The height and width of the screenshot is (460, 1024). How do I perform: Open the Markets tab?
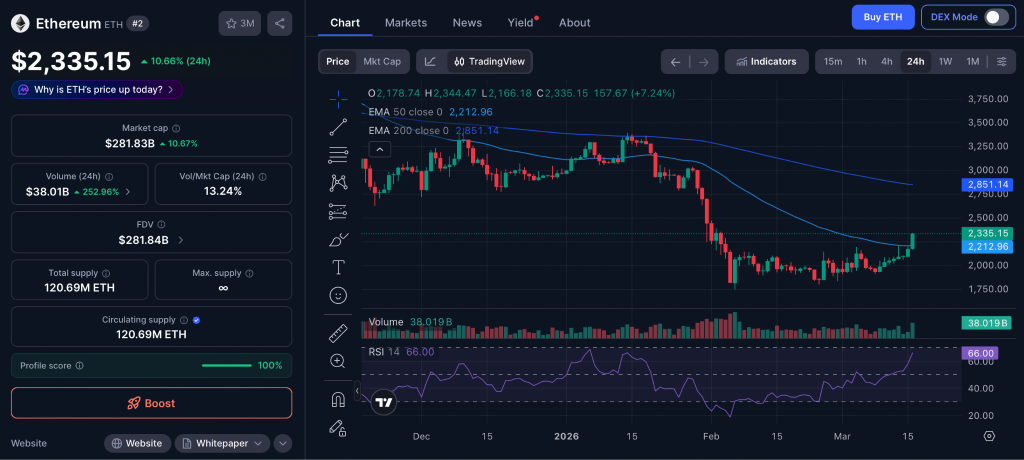[405, 22]
